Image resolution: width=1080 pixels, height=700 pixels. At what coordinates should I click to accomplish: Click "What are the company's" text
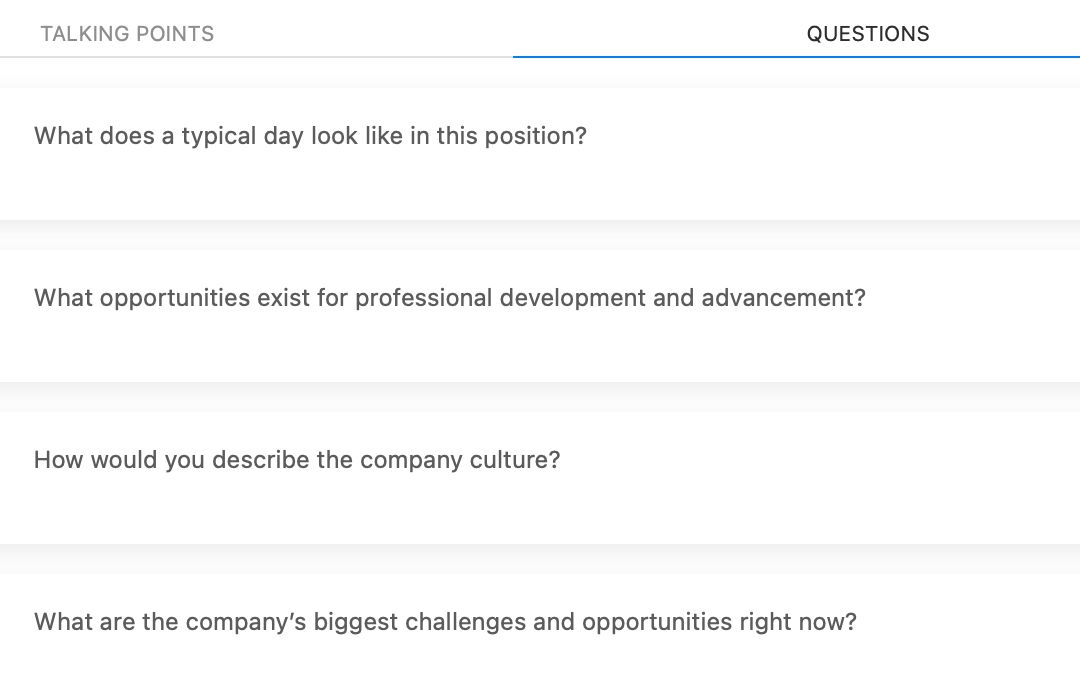tap(171, 622)
